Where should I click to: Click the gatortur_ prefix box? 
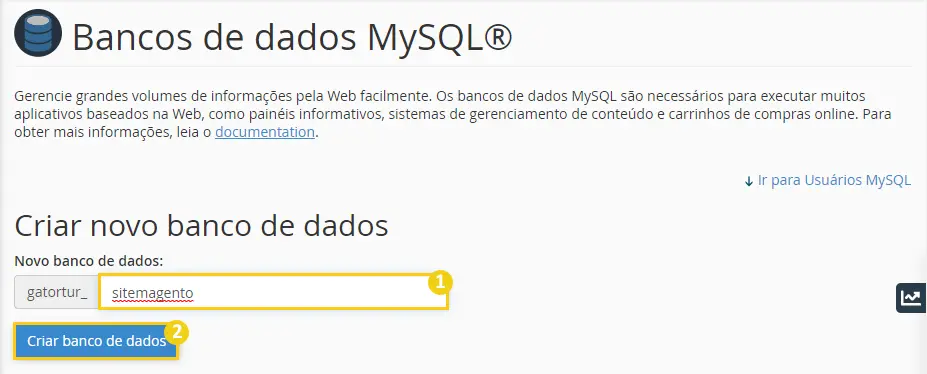57,292
